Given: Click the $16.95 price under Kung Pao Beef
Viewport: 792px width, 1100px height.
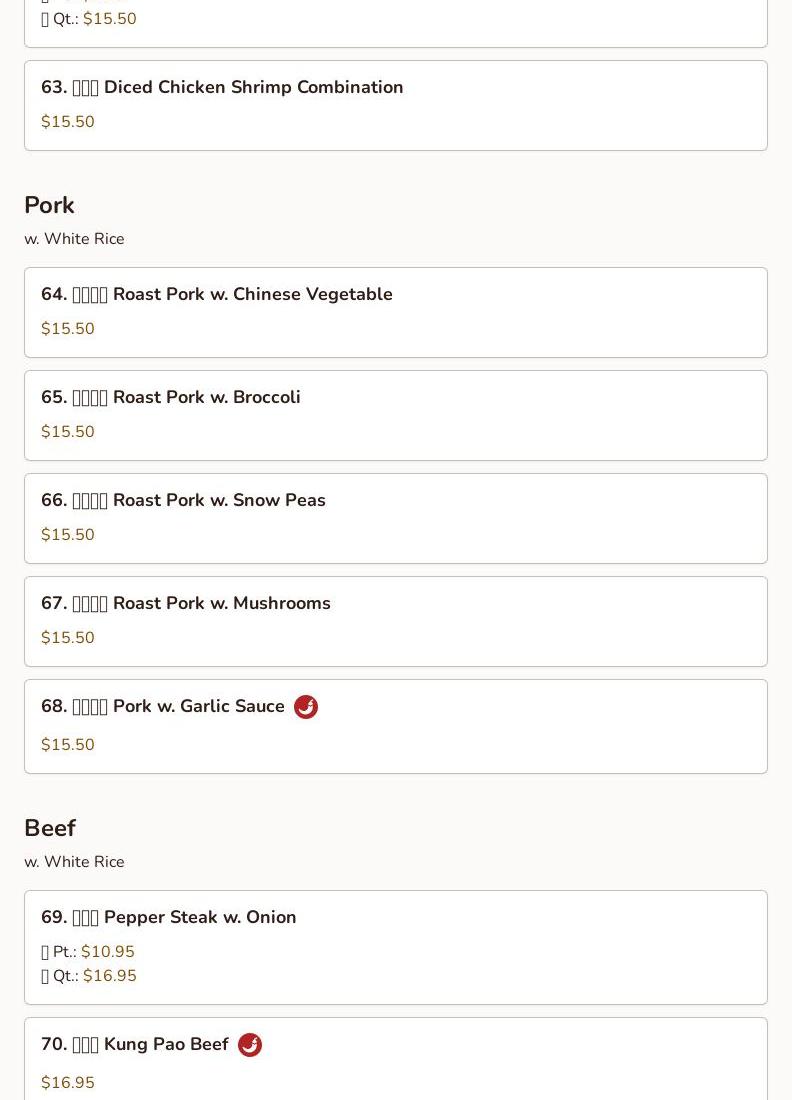Looking at the screenshot, I should (68, 1082).
